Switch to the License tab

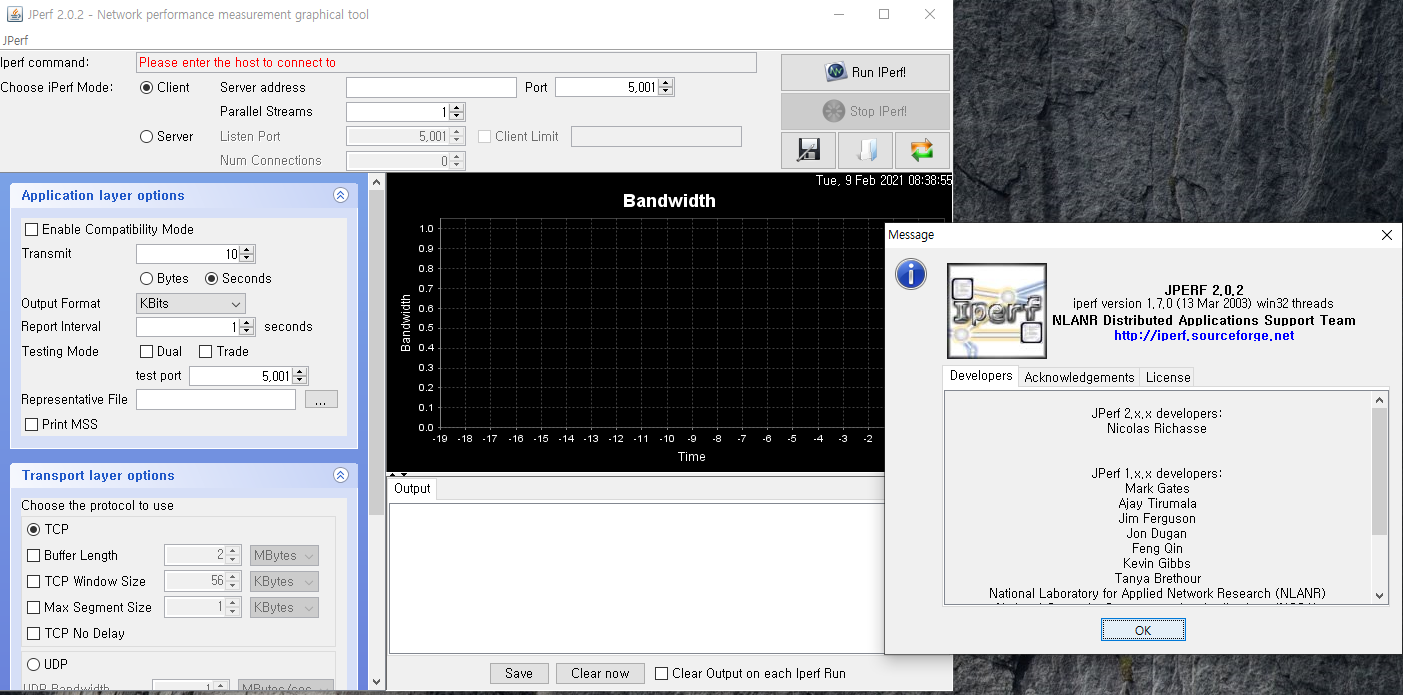coord(1168,377)
